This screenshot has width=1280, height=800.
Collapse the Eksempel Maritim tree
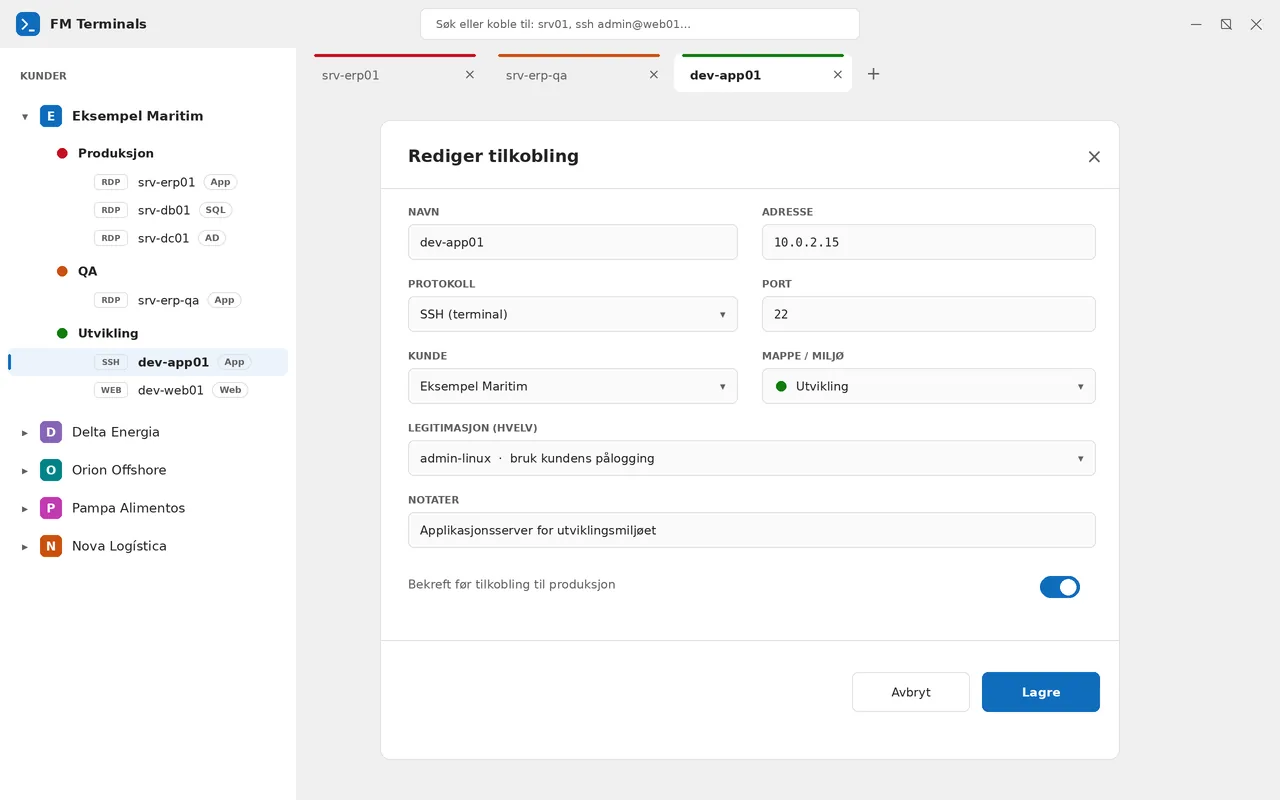[x=25, y=117]
